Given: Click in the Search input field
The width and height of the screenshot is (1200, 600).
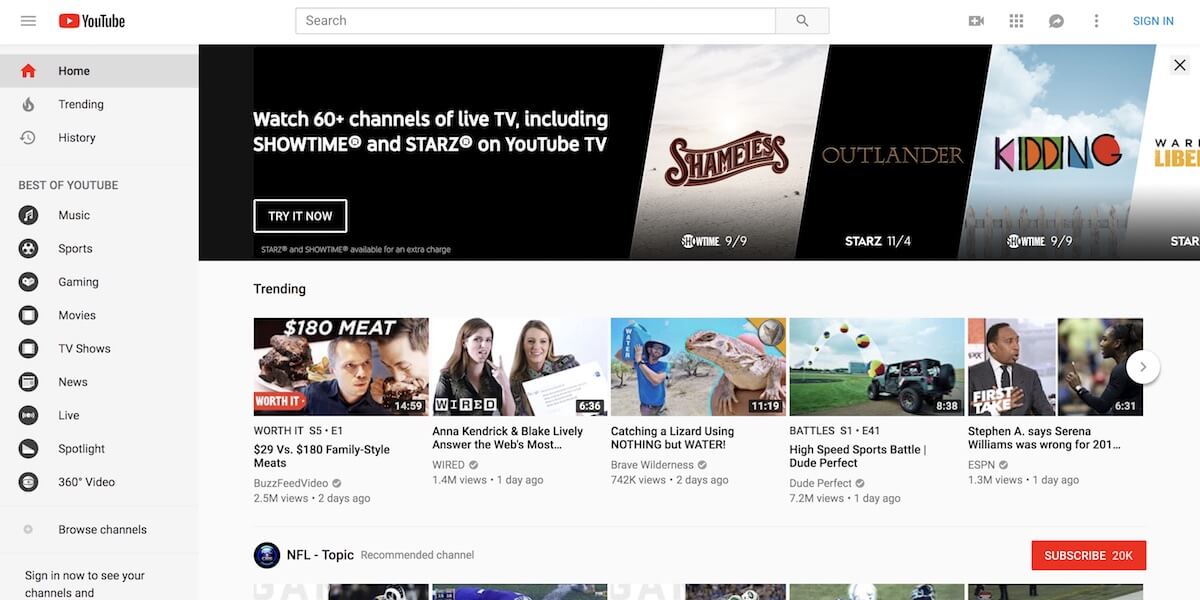Looking at the screenshot, I should [536, 21].
